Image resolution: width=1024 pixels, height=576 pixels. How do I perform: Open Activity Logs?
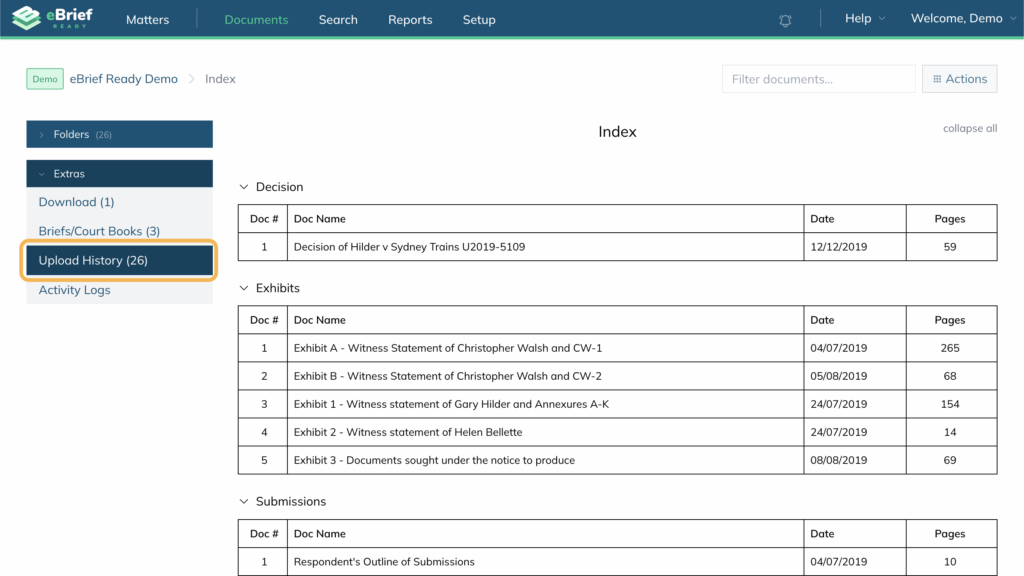[74, 290]
